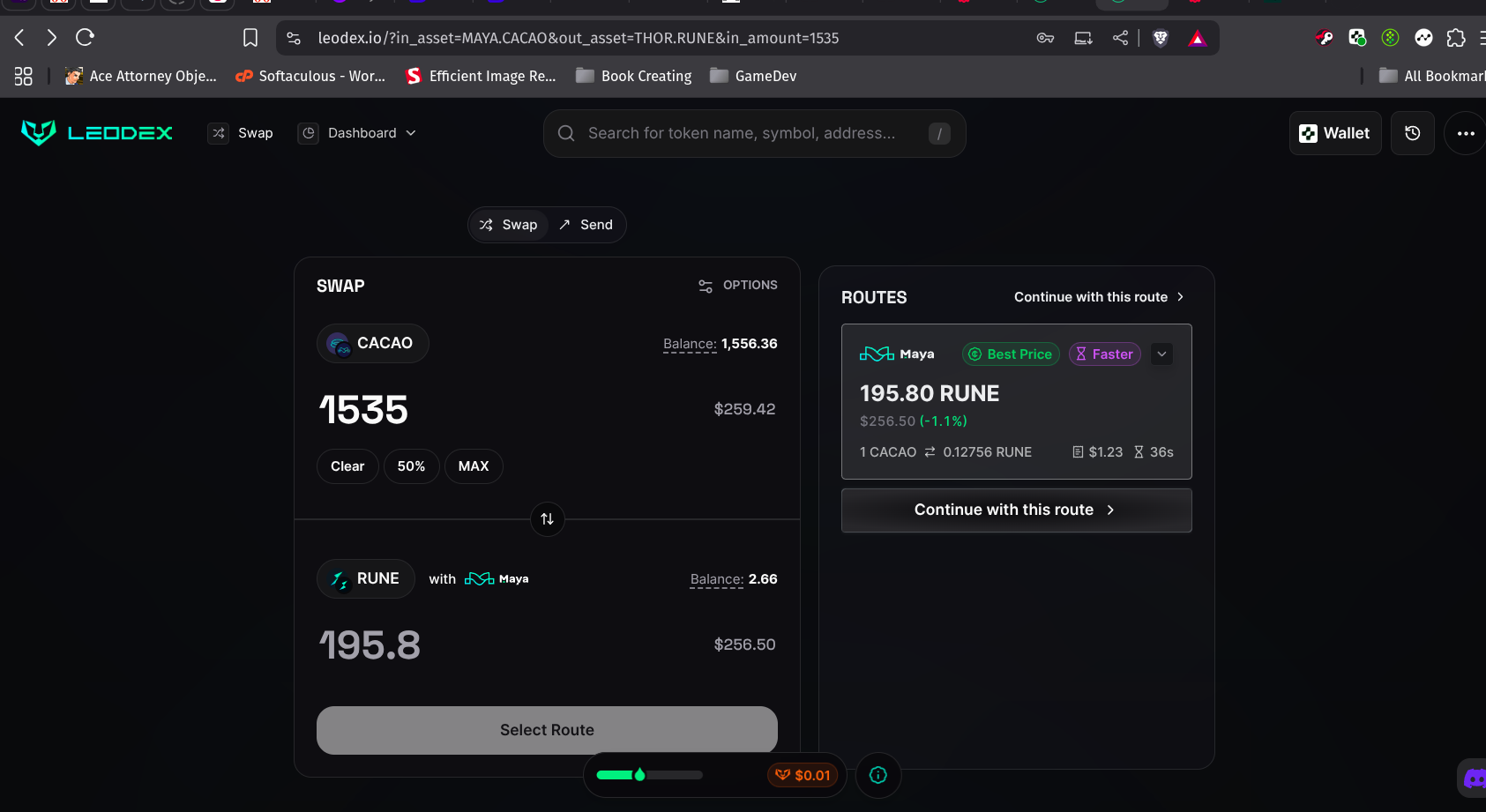
Task: Open browser extensions puzzle icon
Action: pos(1456,38)
